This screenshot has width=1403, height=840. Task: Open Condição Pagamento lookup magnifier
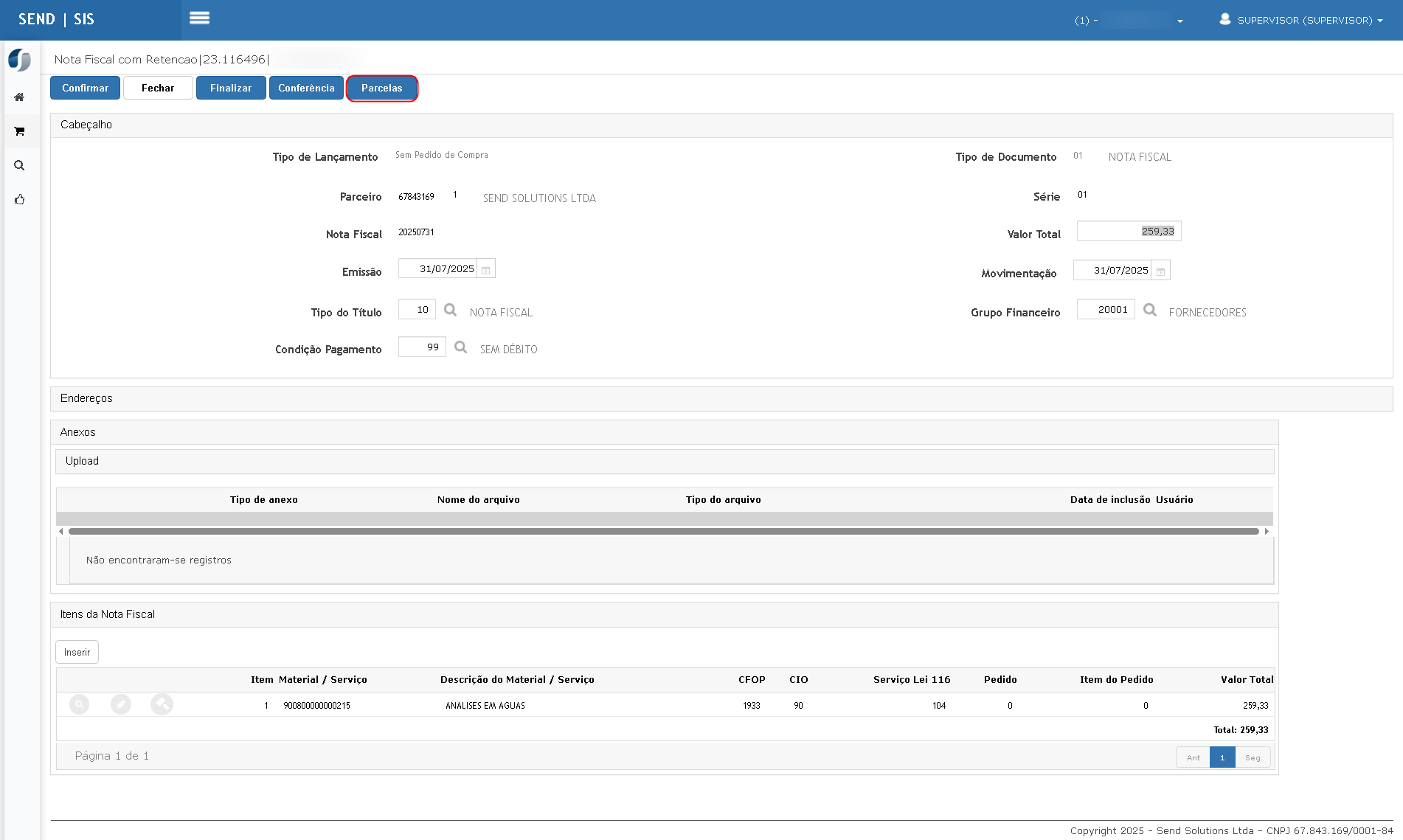tap(460, 347)
